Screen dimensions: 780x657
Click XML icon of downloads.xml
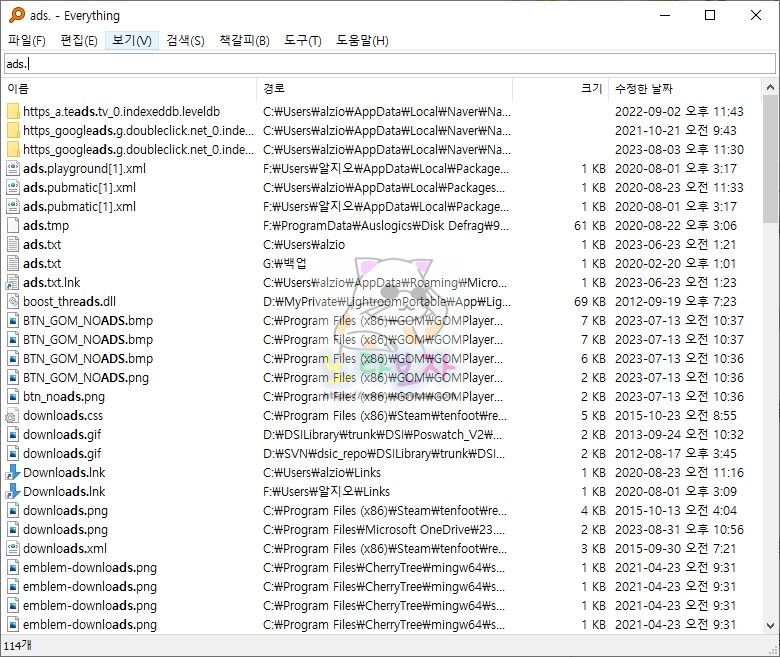(13, 549)
